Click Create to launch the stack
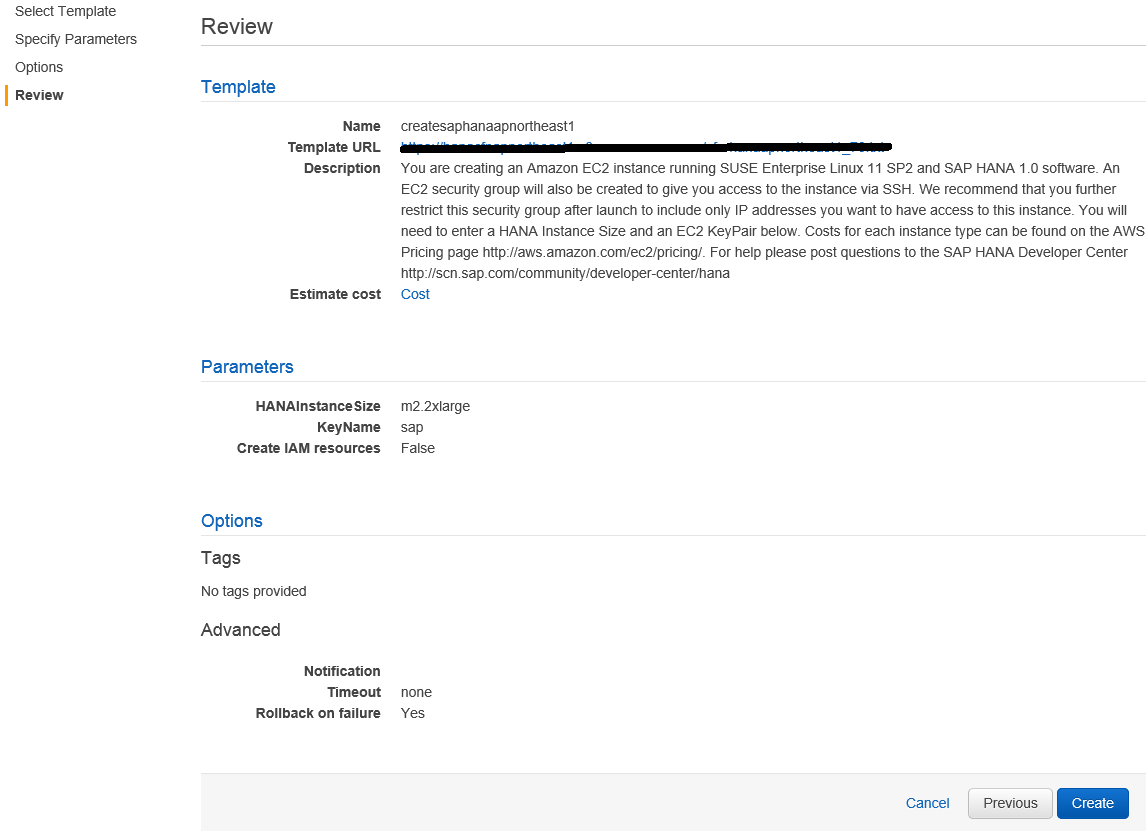Viewport: 1146px width, 831px height. (x=1093, y=803)
